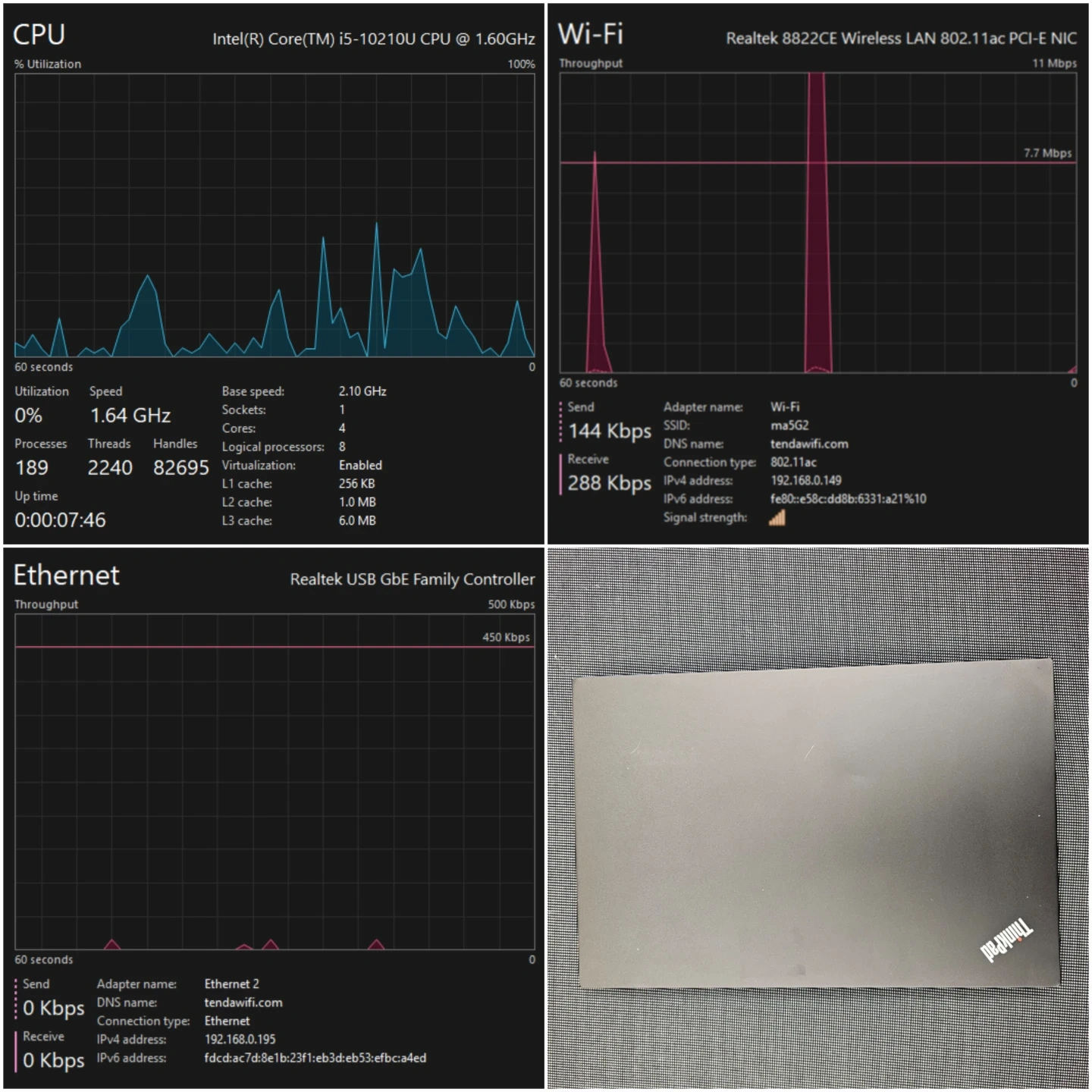Click the Intel Core i5-10210U processor name
The width and height of the screenshot is (1092, 1092).
point(373,39)
